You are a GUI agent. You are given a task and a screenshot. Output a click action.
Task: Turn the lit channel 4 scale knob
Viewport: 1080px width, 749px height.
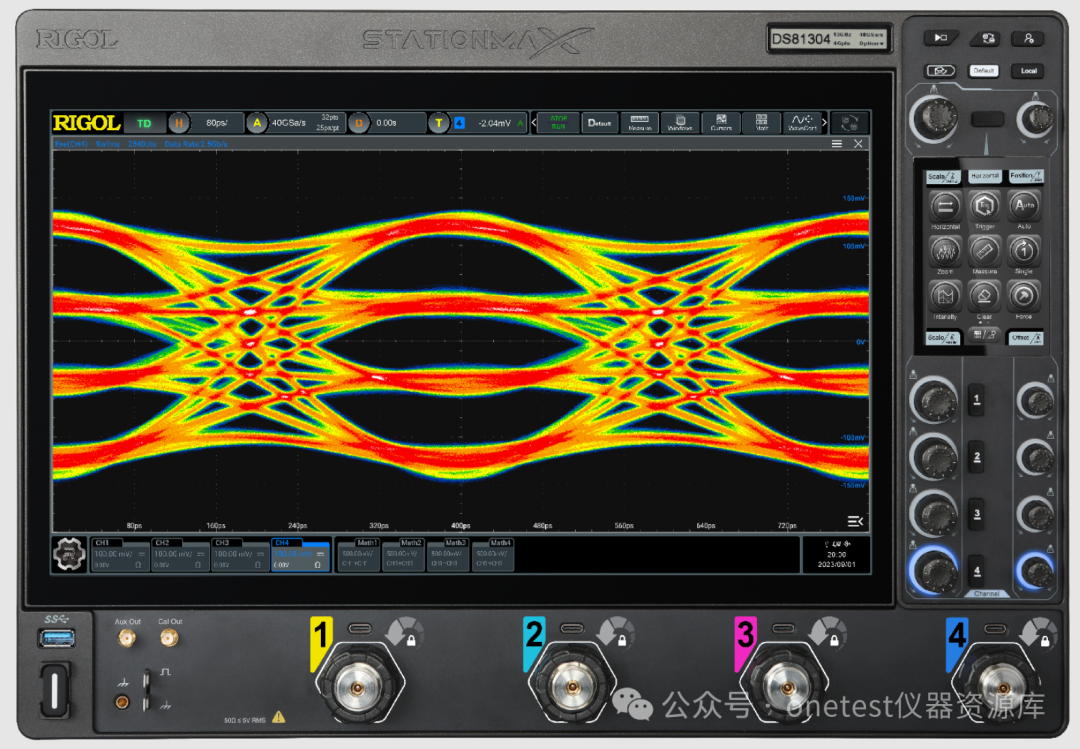pos(934,571)
